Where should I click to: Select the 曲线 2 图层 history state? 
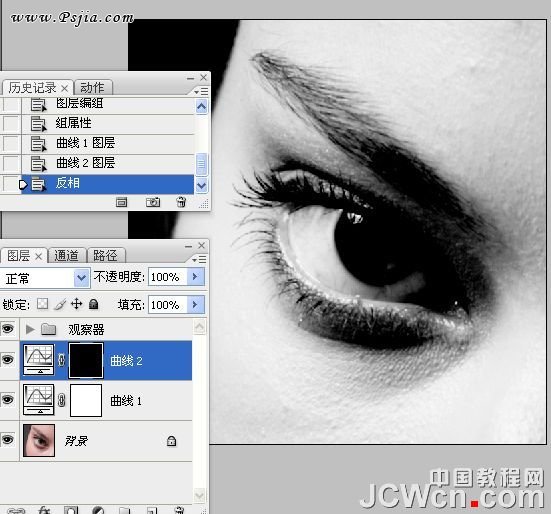108,163
